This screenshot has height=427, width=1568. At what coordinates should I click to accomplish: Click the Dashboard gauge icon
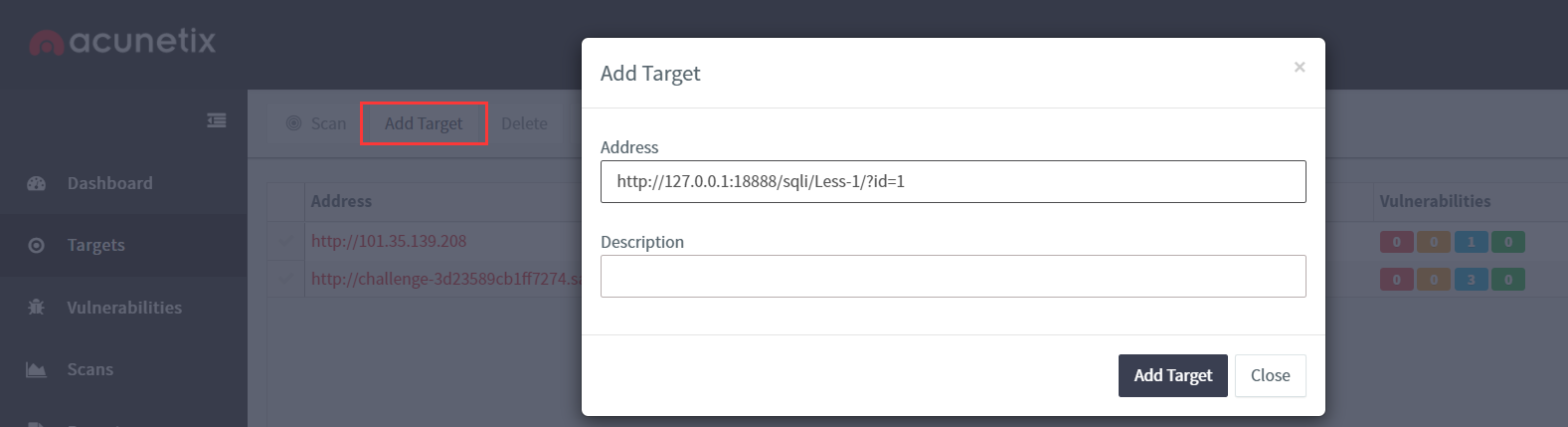pyautogui.click(x=37, y=183)
